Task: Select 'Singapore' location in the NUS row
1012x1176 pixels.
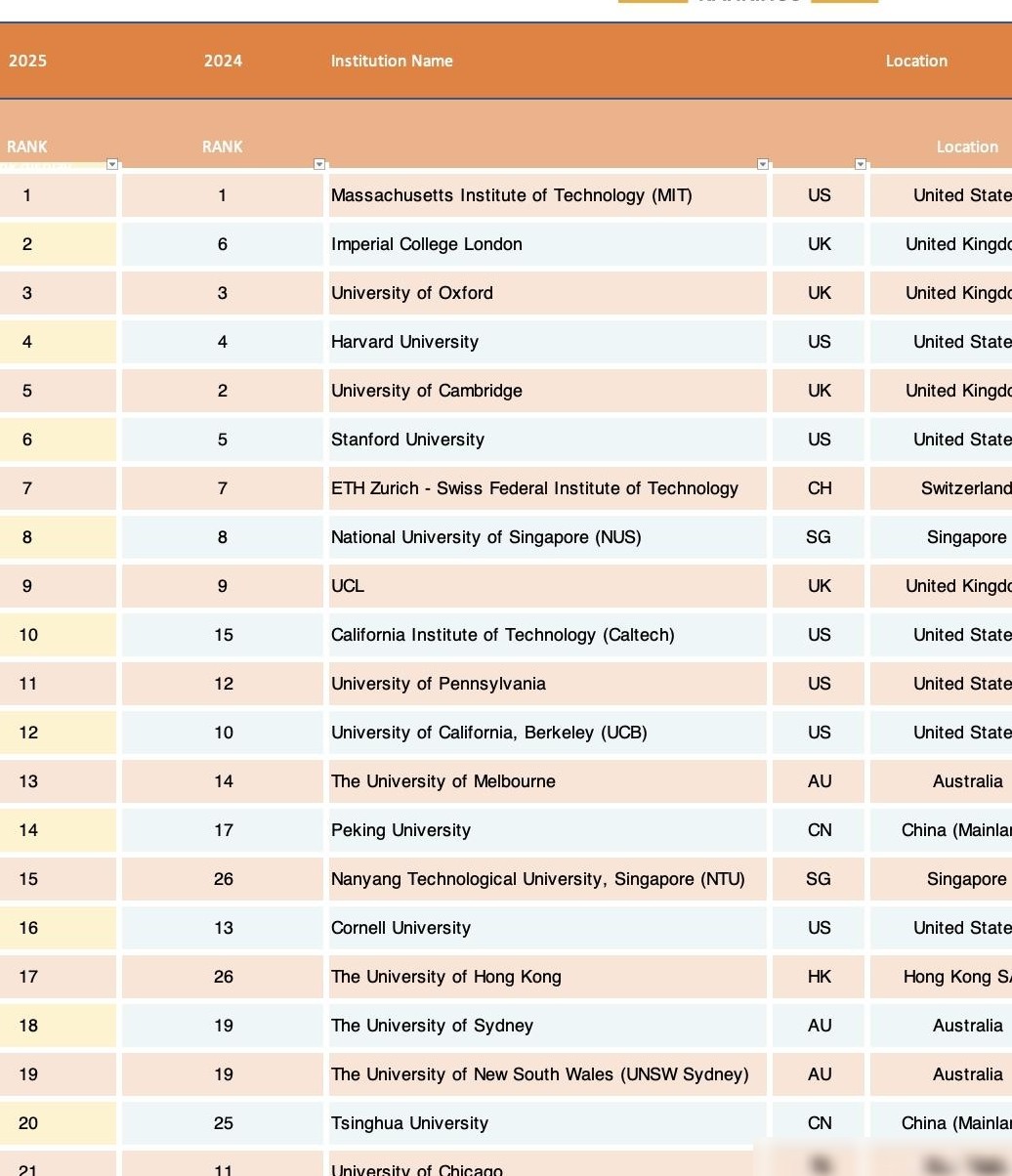Action: 942,537
